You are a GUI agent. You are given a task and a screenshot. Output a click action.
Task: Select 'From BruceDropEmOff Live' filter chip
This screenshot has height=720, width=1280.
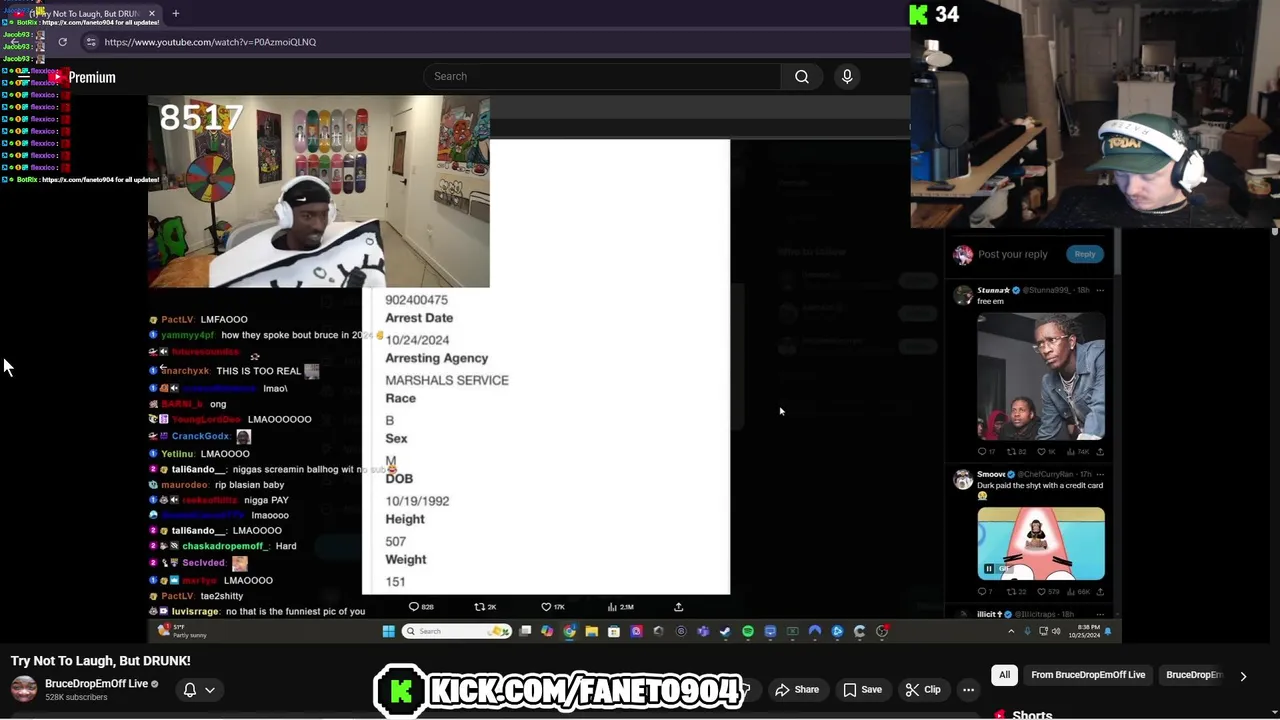point(1088,675)
